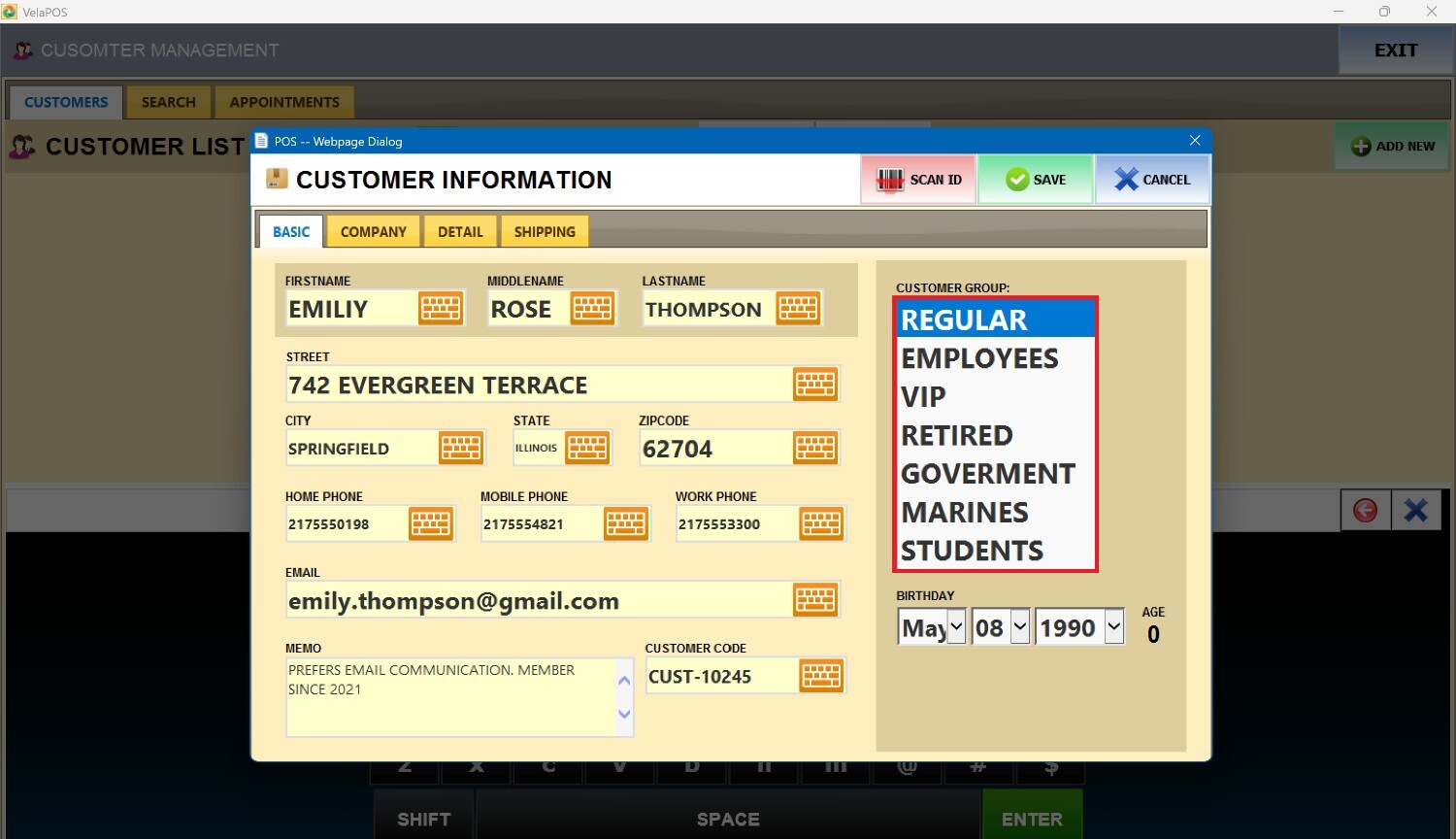Open keyboard icon next to LASTNAME field
The height and width of the screenshot is (839, 1456).
[x=798, y=309]
